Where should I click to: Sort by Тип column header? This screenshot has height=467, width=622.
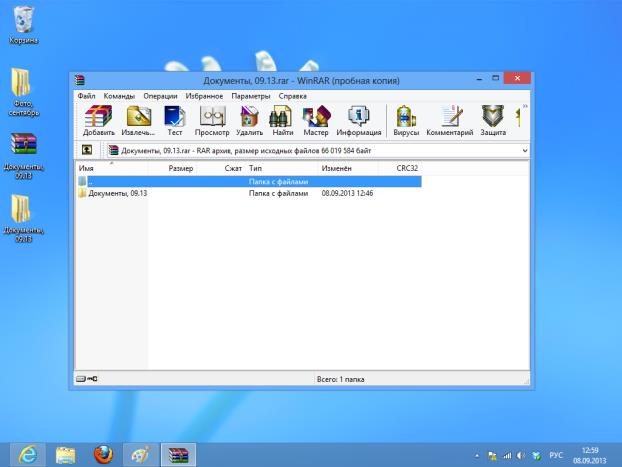click(x=282, y=168)
